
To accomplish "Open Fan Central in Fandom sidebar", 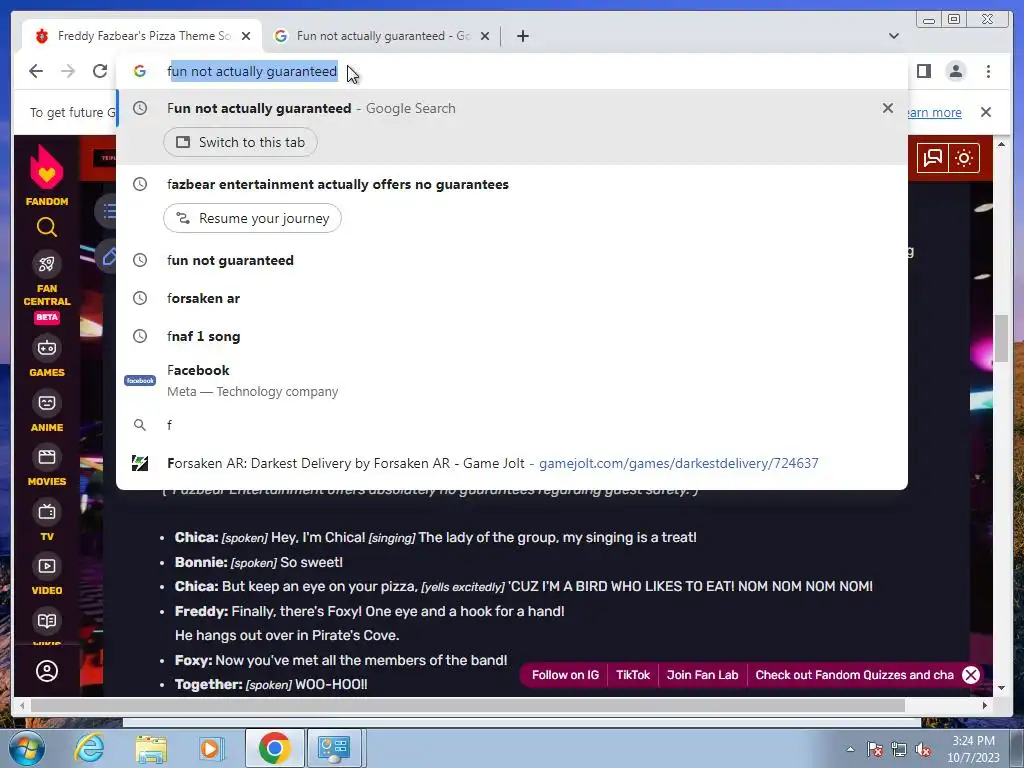I will [46, 286].
